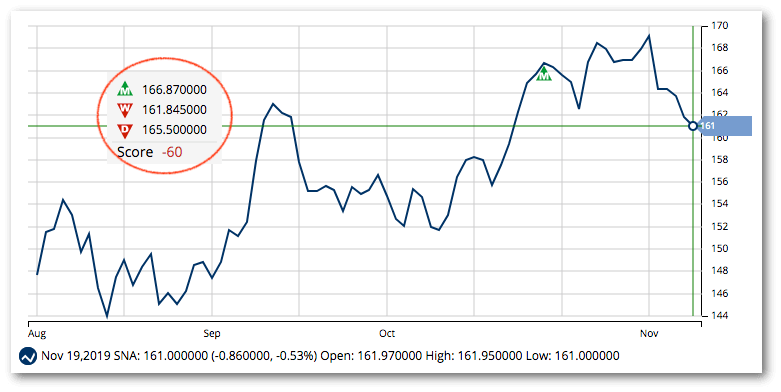Select the monthly value 166.870000
Image resolution: width=781 pixels, height=392 pixels.
[174, 90]
